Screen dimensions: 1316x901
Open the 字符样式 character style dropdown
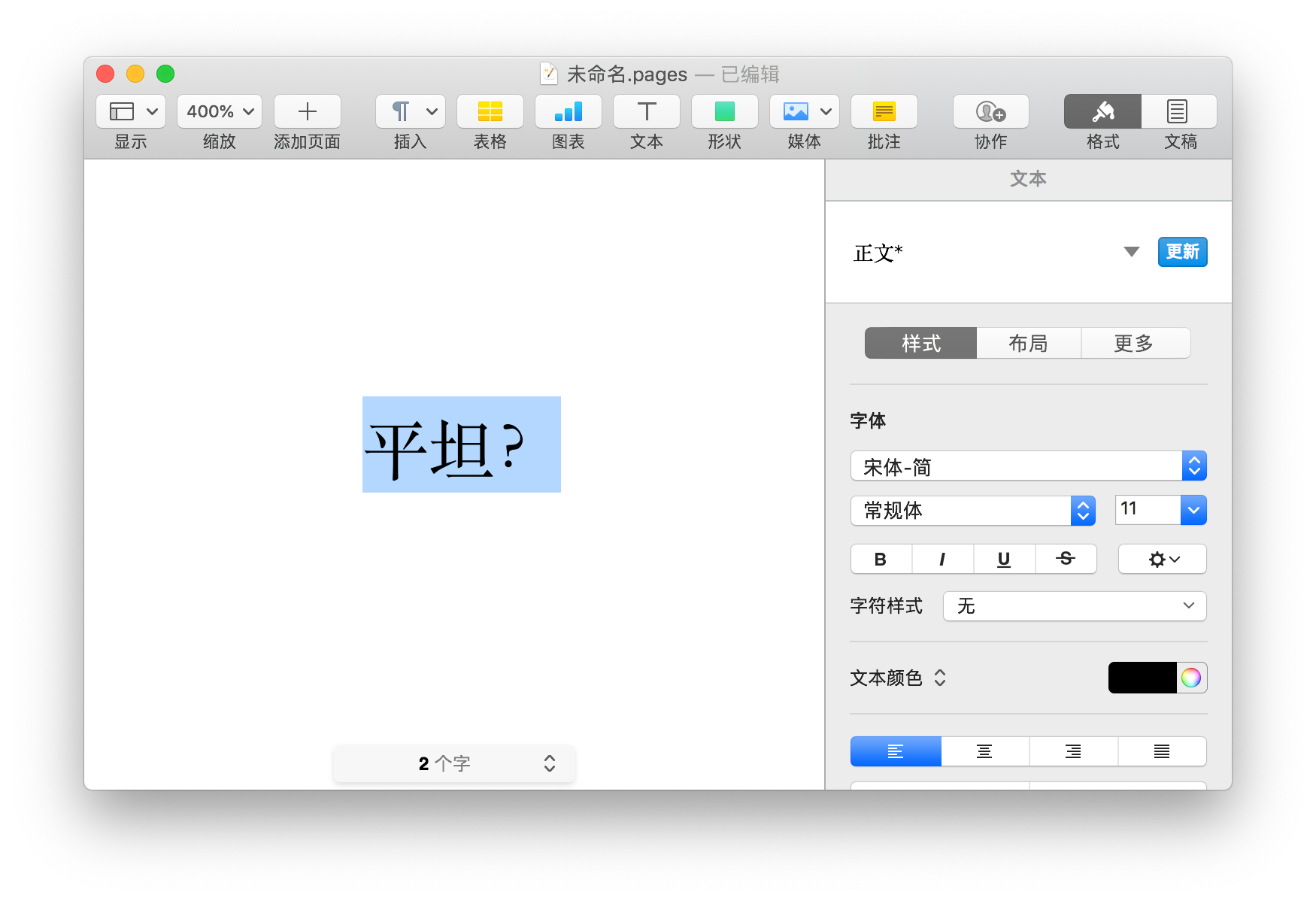[1075, 606]
